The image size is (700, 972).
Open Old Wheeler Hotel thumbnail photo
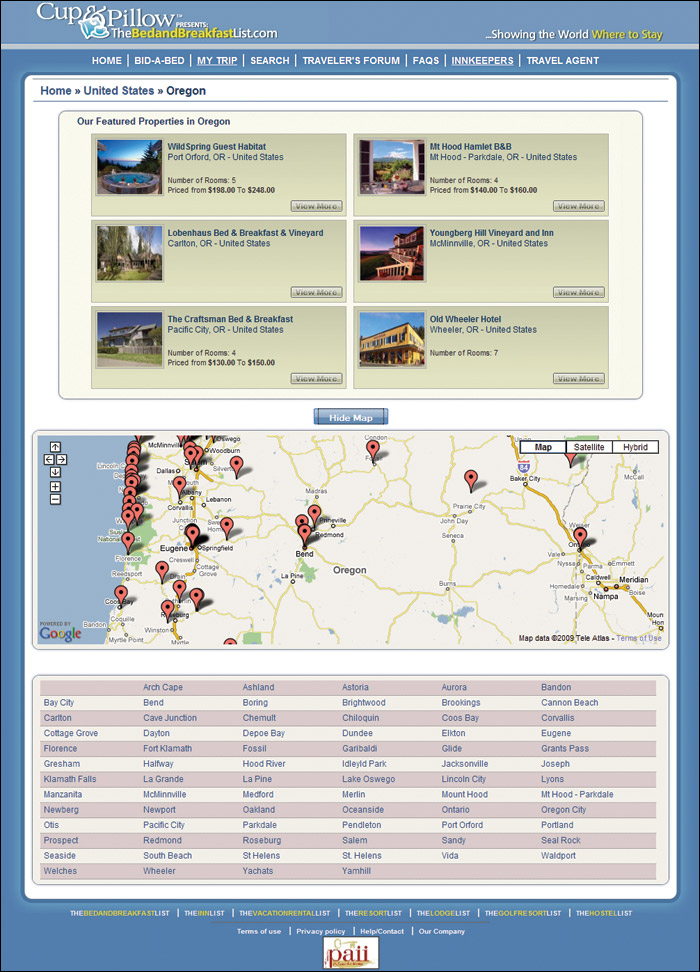[392, 340]
